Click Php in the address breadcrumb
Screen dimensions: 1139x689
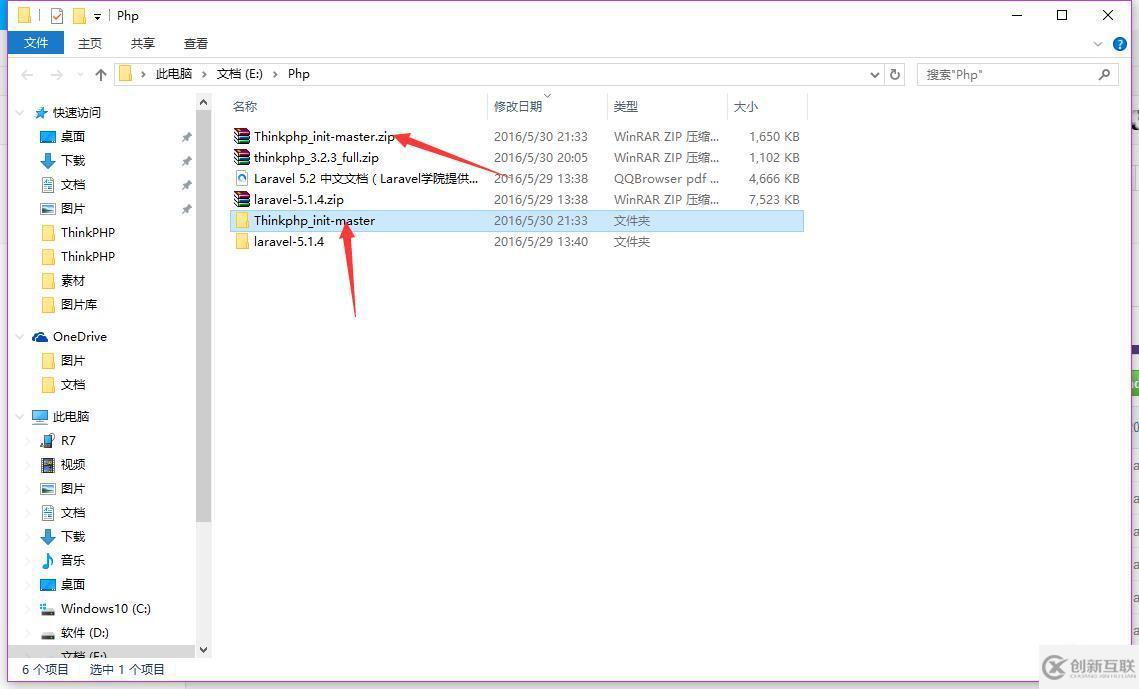click(x=299, y=74)
